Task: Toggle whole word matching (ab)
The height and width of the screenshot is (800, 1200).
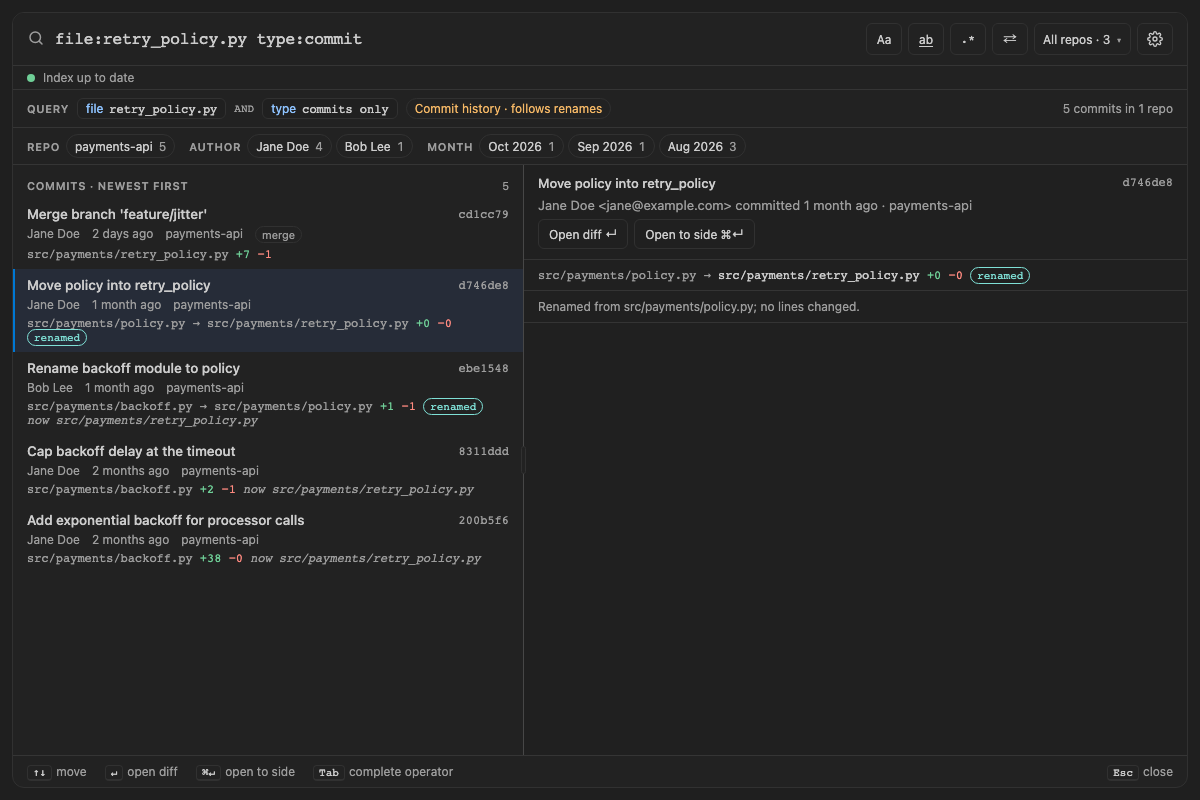Action: 926,39
